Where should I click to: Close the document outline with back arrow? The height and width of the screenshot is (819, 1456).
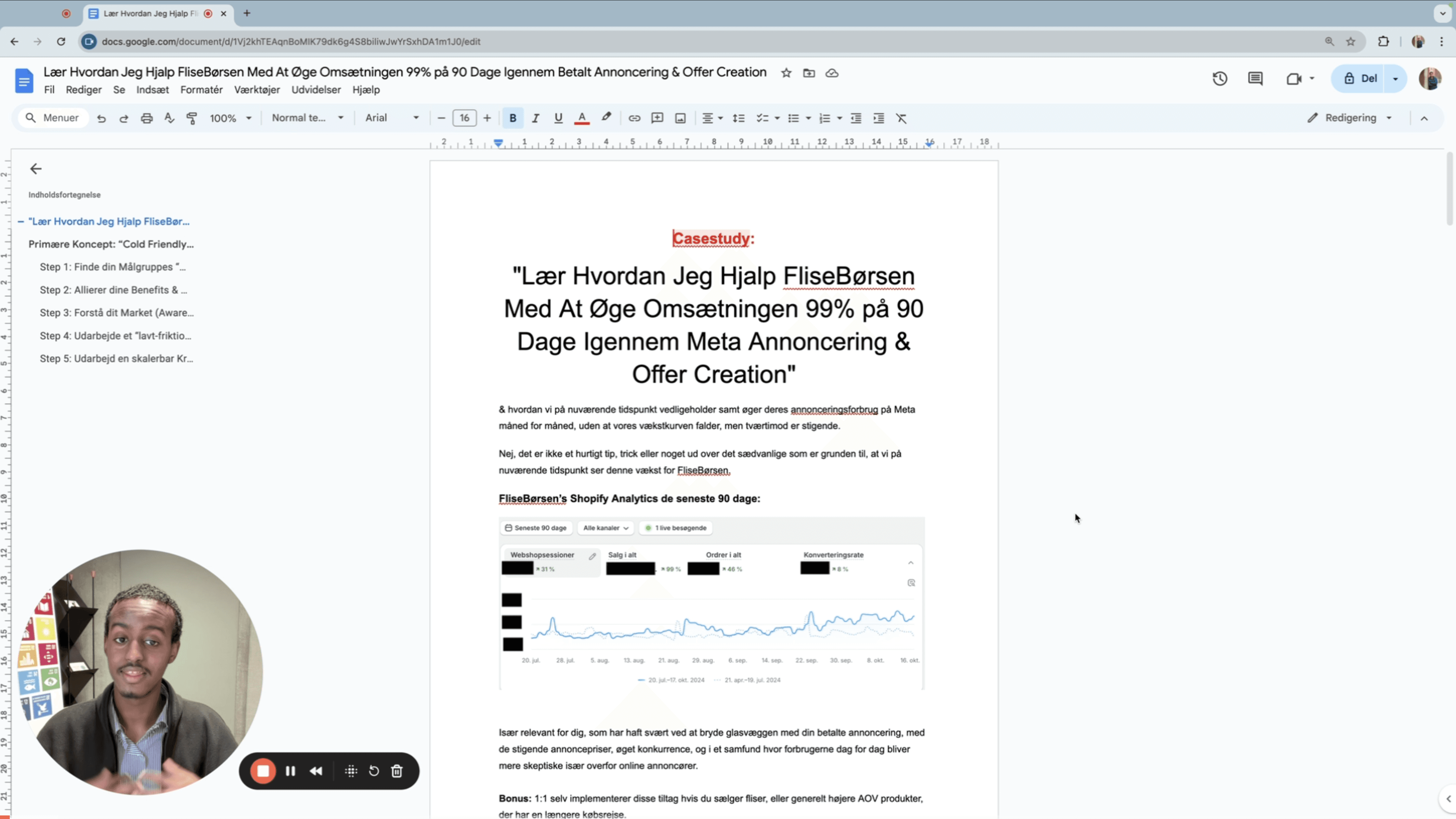(36, 169)
